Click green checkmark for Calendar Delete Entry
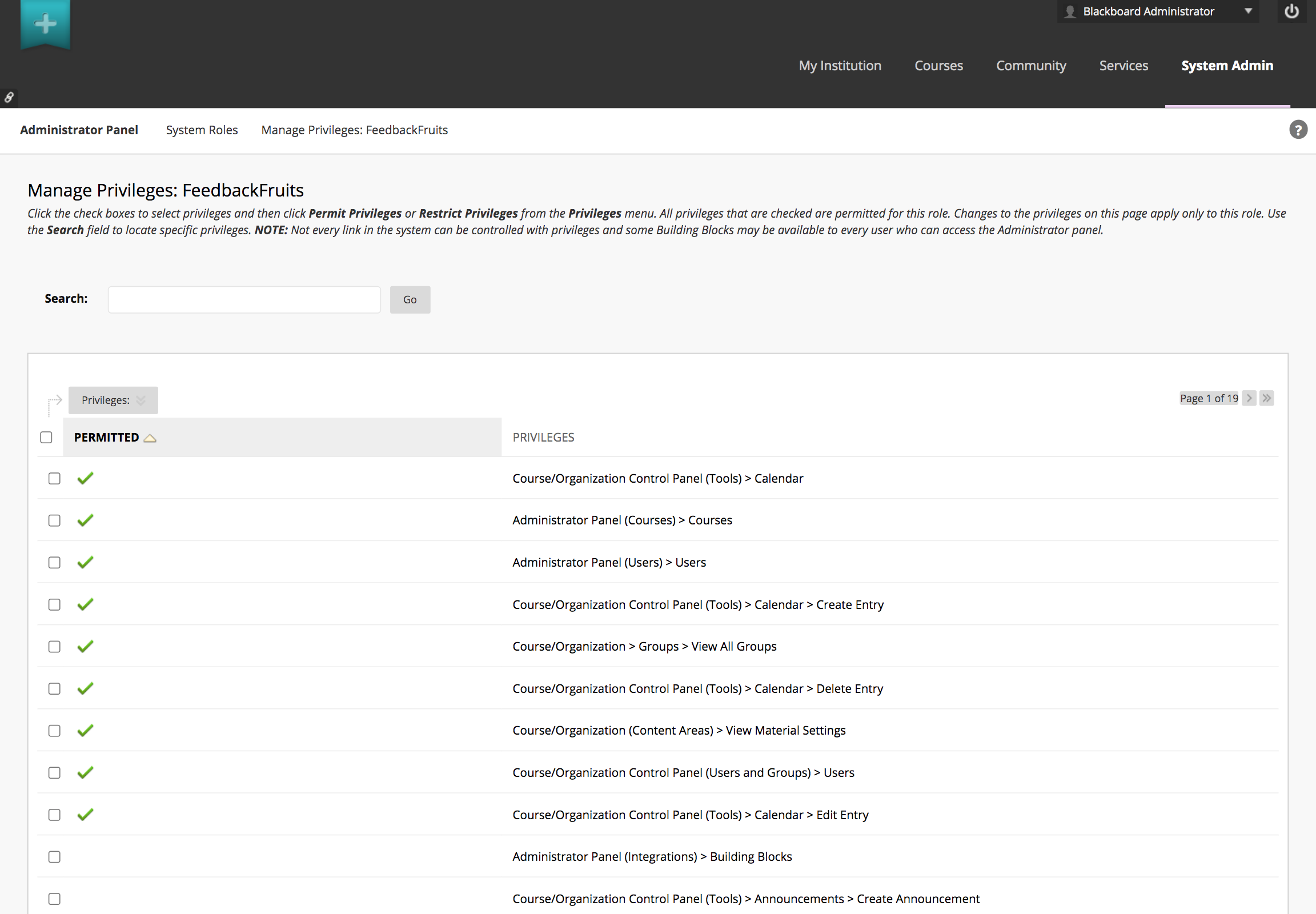Image resolution: width=1316 pixels, height=914 pixels. click(85, 688)
